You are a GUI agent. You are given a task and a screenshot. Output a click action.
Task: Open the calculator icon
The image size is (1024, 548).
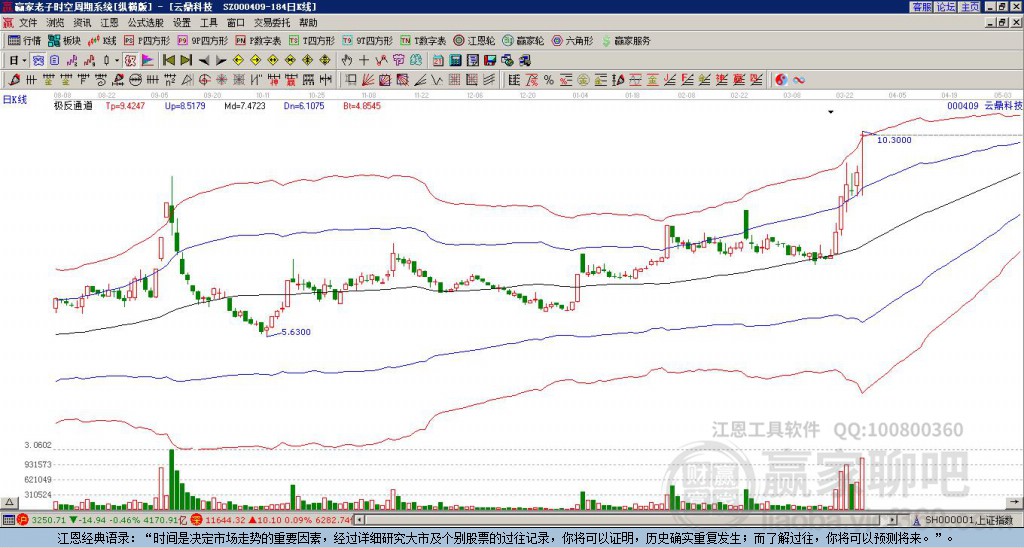tap(456, 61)
